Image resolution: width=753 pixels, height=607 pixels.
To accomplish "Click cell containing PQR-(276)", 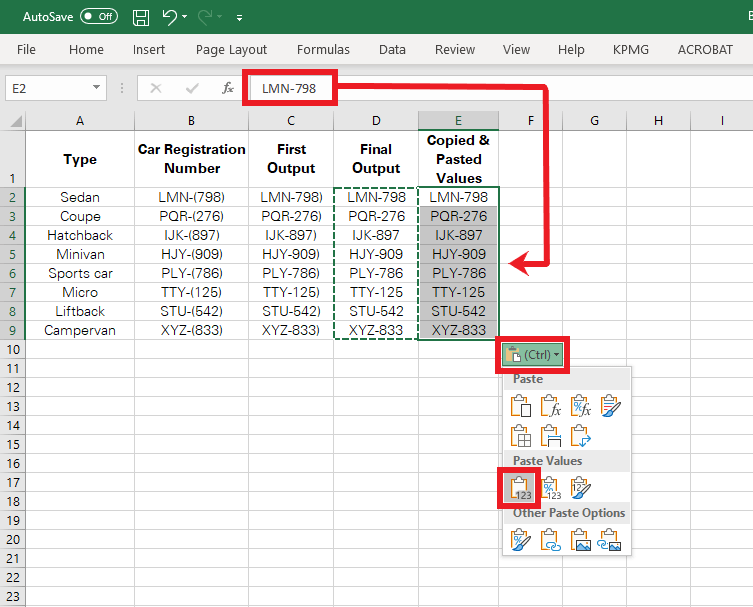I will (x=191, y=216).
